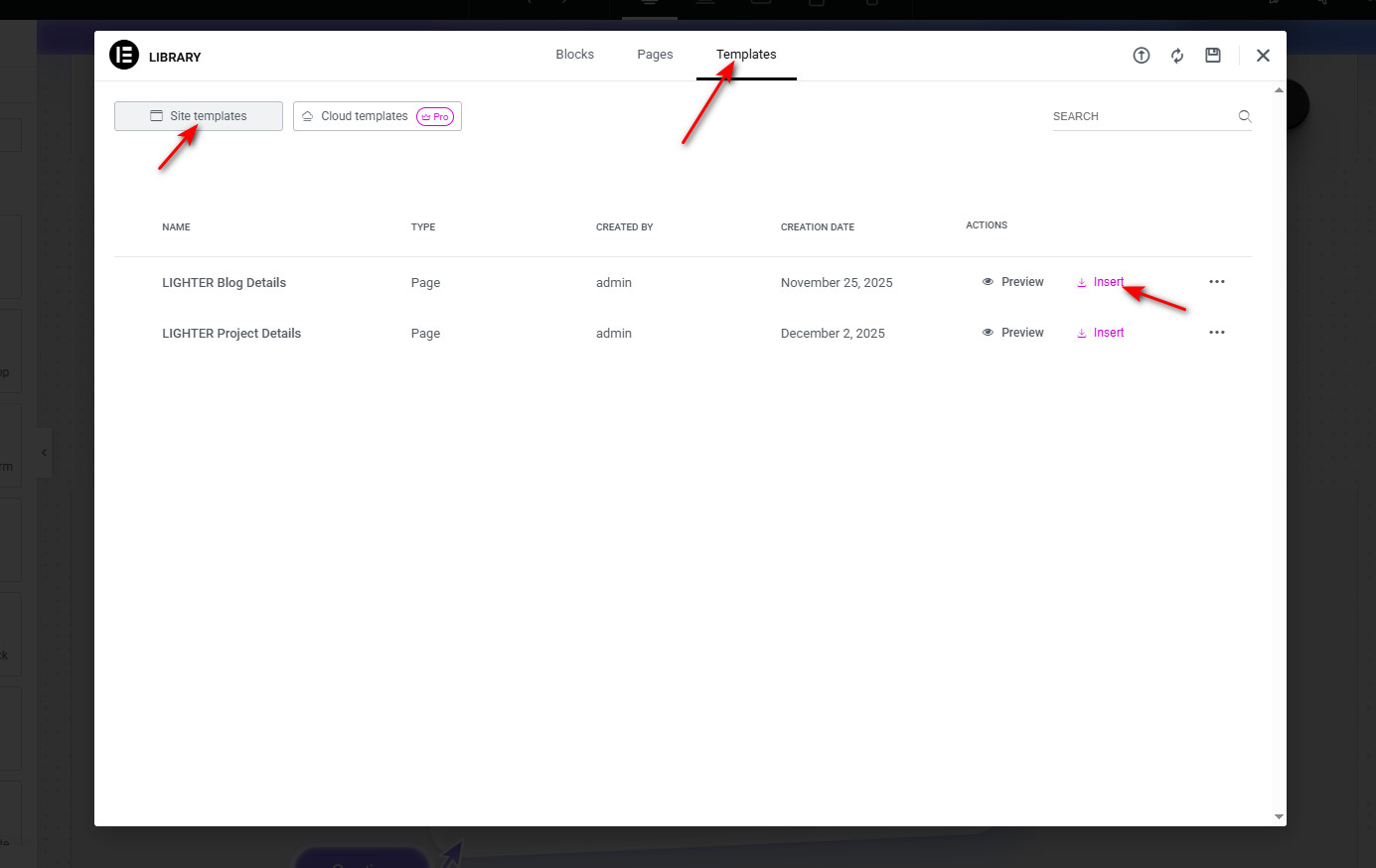Click the sync library refresh icon
This screenshot has height=868, width=1376.
pyautogui.click(x=1177, y=56)
